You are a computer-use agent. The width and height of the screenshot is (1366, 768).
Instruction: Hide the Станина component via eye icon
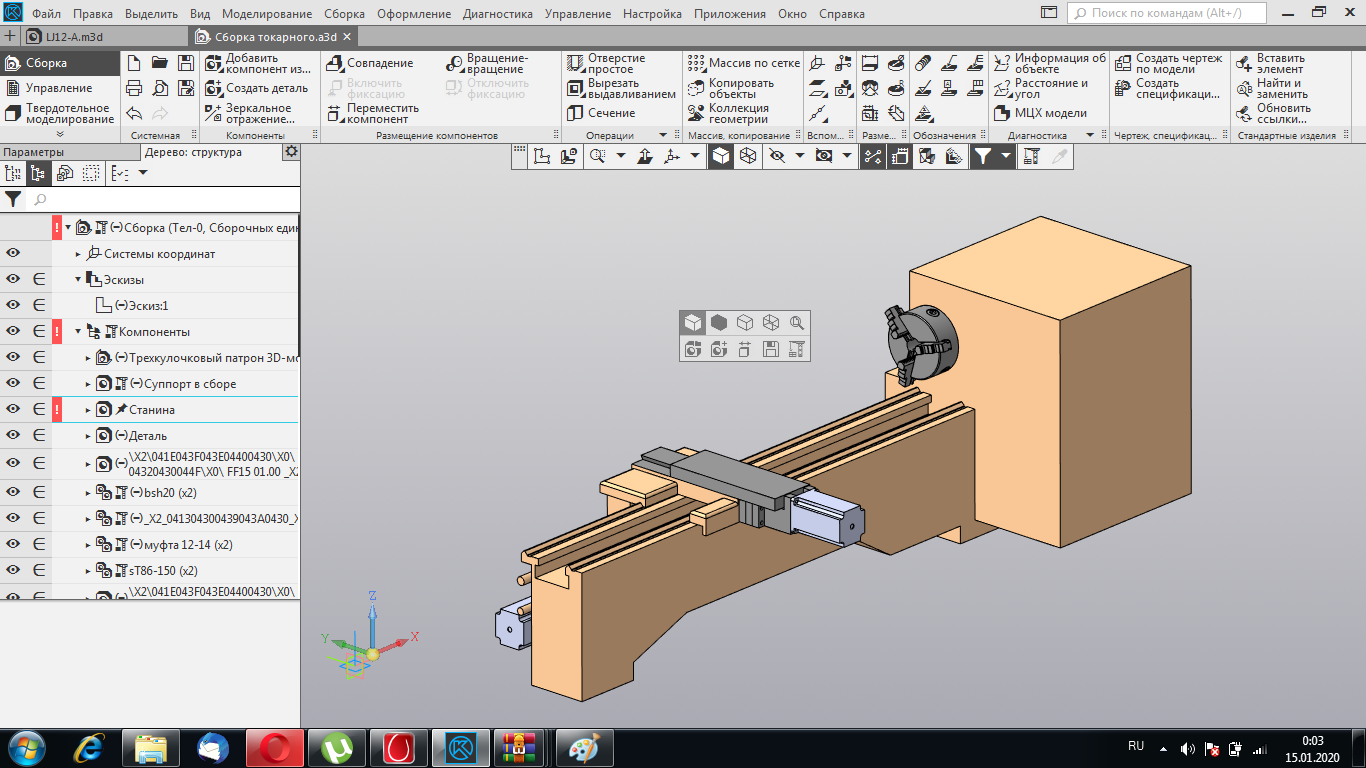[x=14, y=410]
